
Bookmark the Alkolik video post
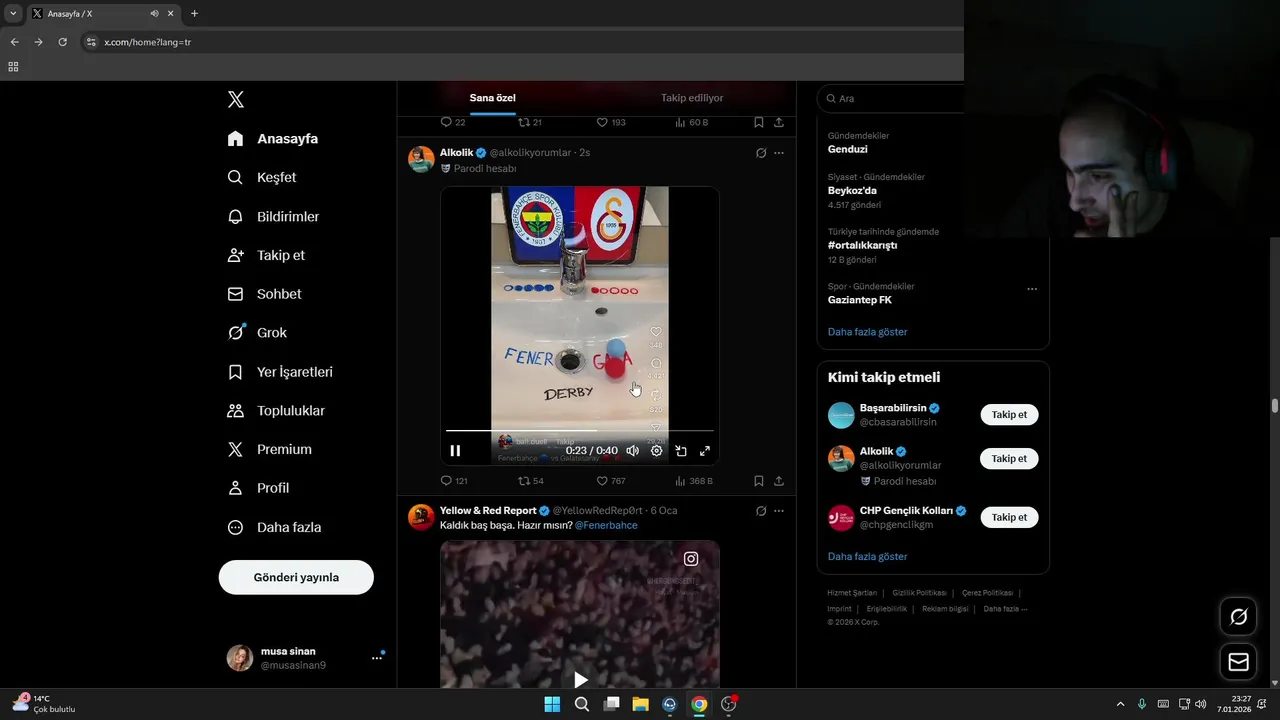[759, 481]
